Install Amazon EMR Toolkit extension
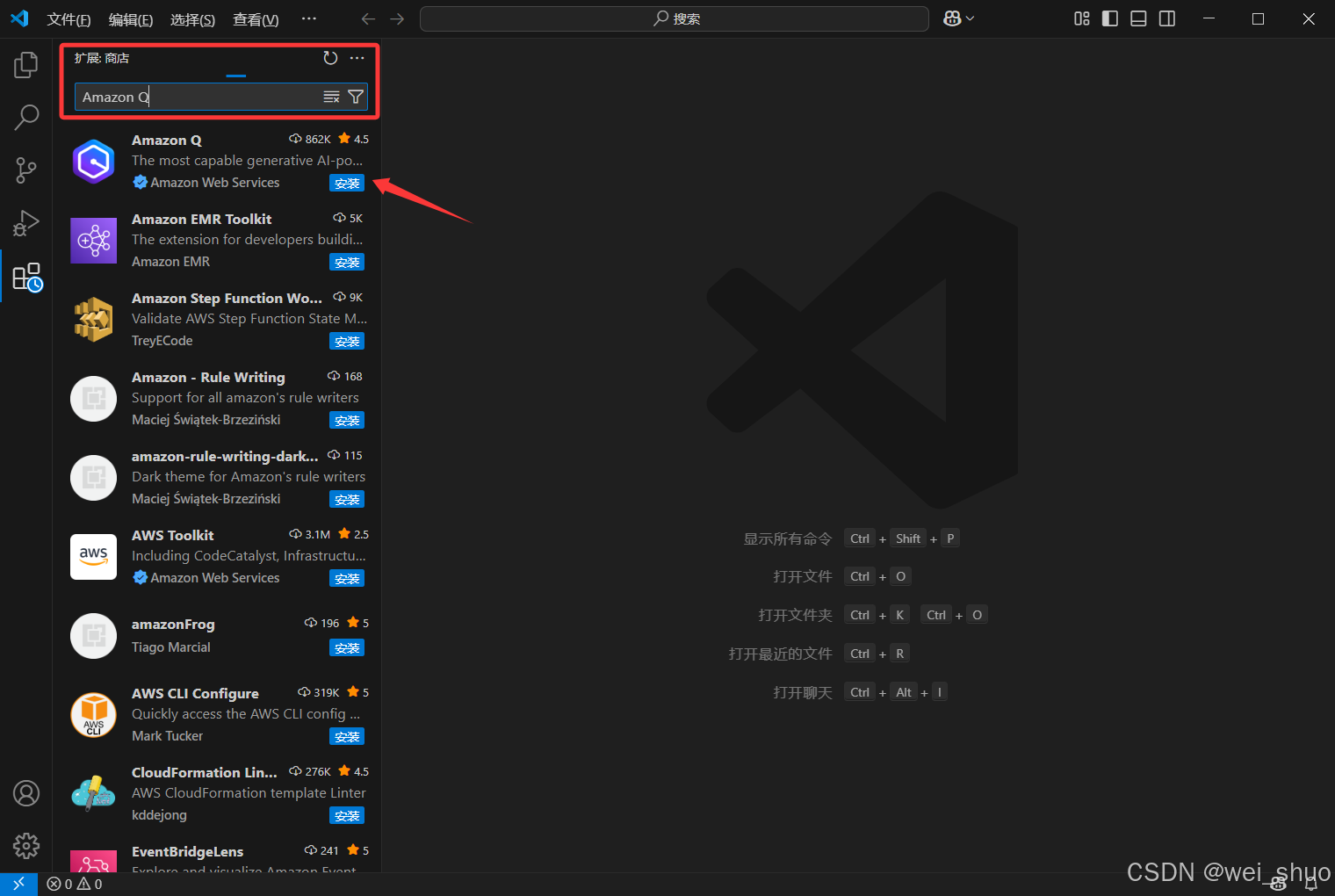Viewport: 1335px width, 896px height. click(347, 263)
